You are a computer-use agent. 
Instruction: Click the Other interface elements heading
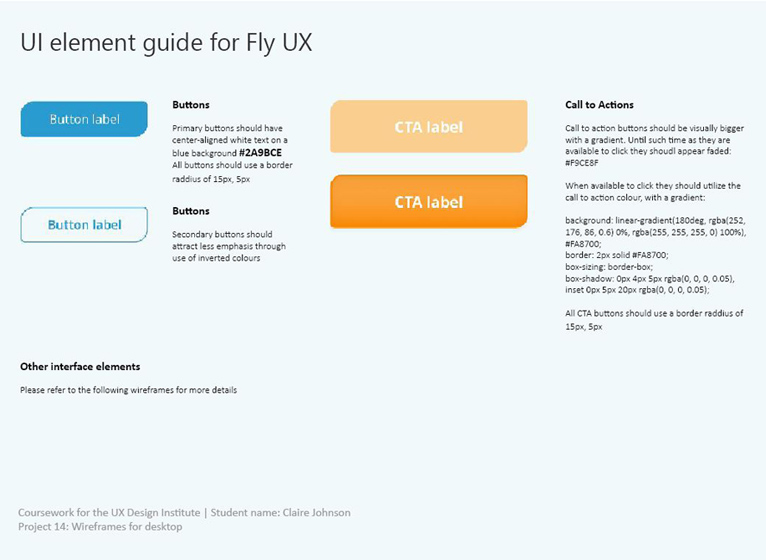tap(80, 366)
